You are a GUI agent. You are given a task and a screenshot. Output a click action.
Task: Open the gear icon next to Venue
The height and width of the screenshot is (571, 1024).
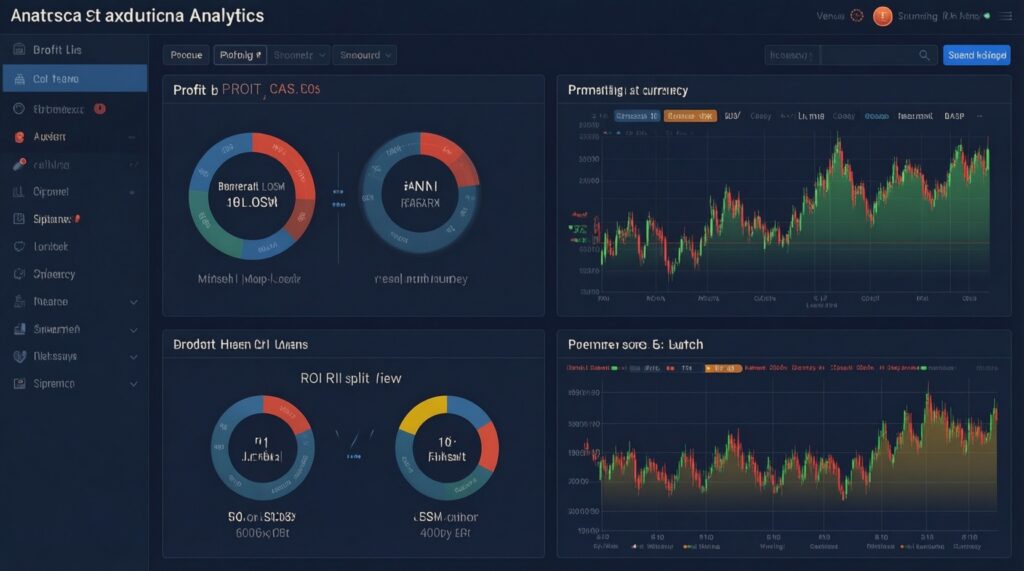click(857, 16)
